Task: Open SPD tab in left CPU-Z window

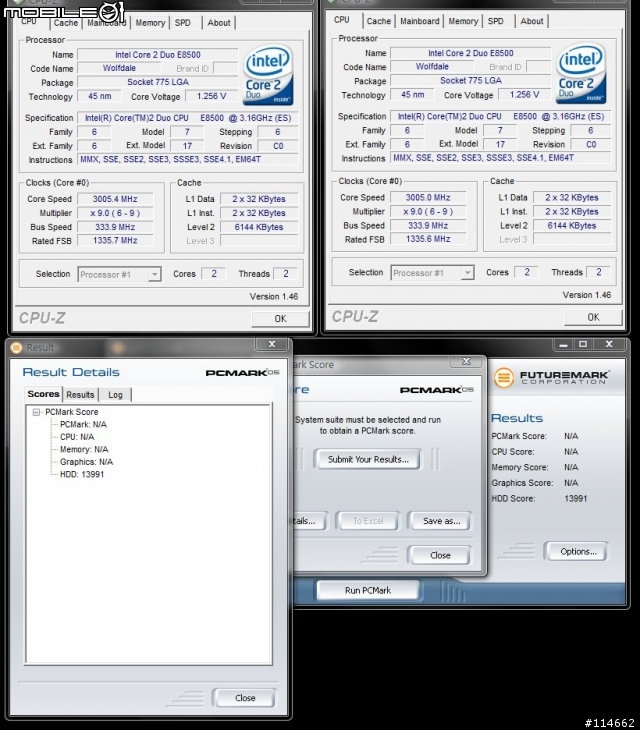Action: [183, 23]
